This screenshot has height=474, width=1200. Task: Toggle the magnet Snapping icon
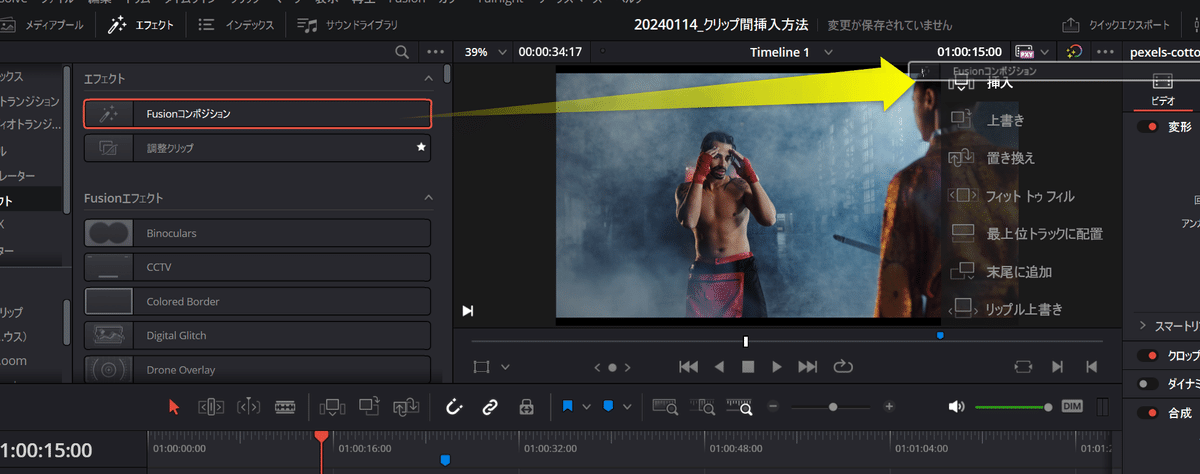coord(453,407)
